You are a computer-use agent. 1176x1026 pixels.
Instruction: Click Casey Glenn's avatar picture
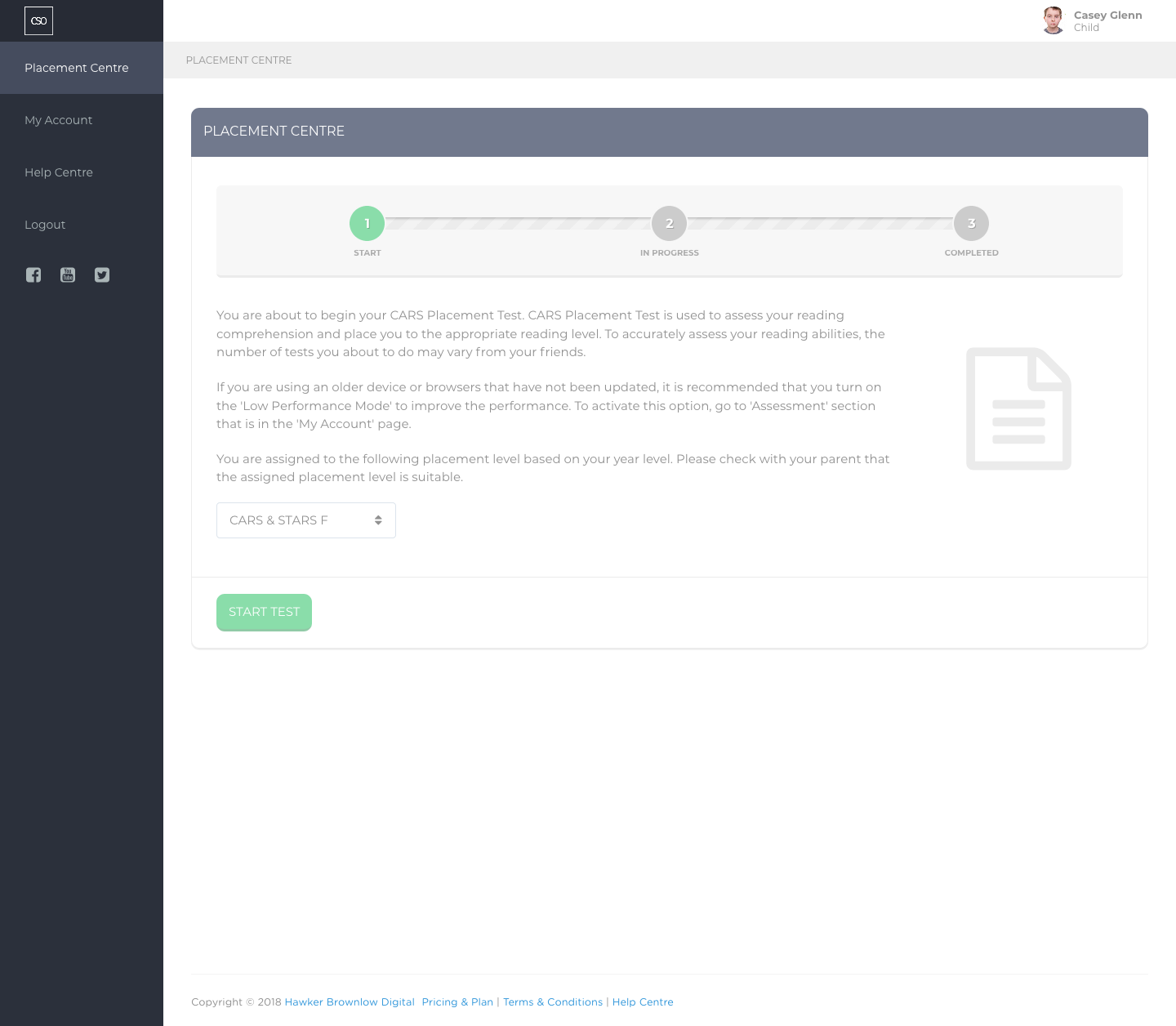pos(1053,20)
